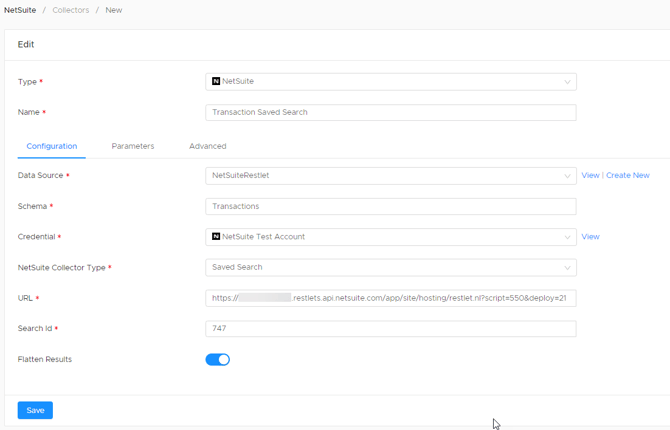Expand the Credential dropdown arrow
This screenshot has width=670, height=430.
pyautogui.click(x=567, y=237)
